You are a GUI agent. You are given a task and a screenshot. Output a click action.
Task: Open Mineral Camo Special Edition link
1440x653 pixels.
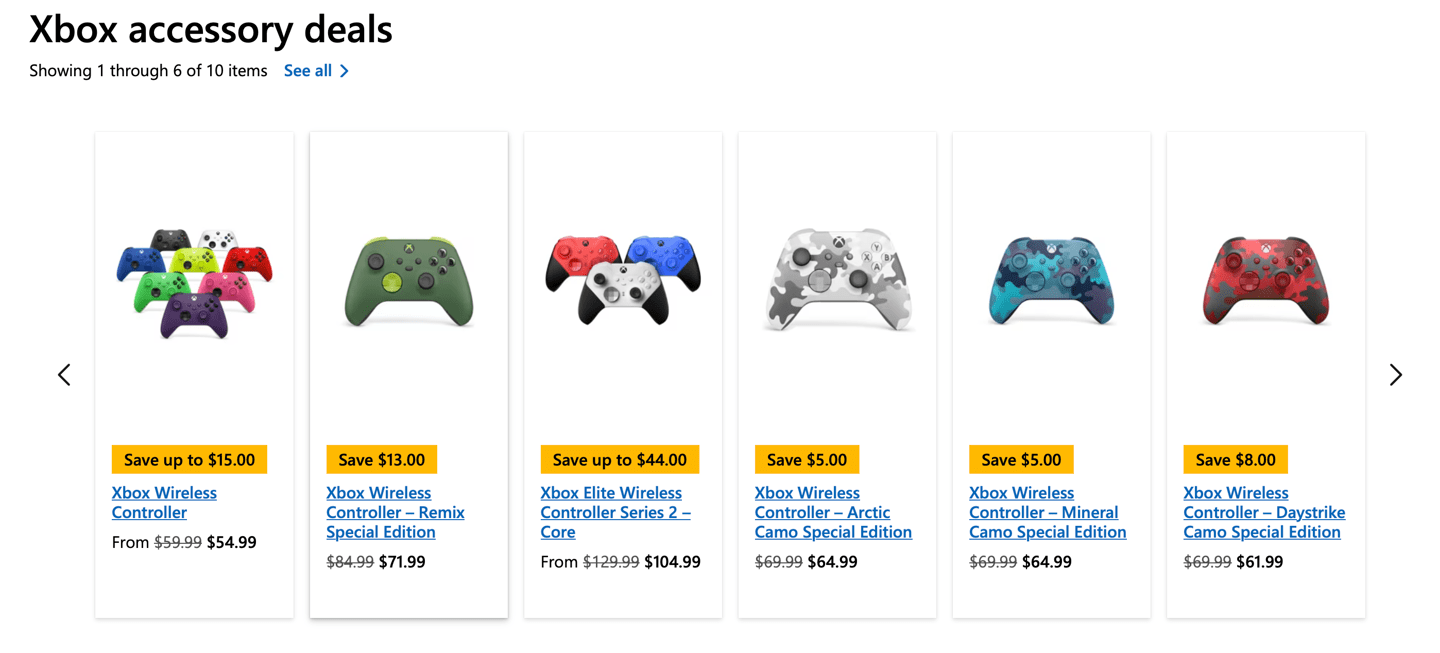pyautogui.click(x=1047, y=513)
